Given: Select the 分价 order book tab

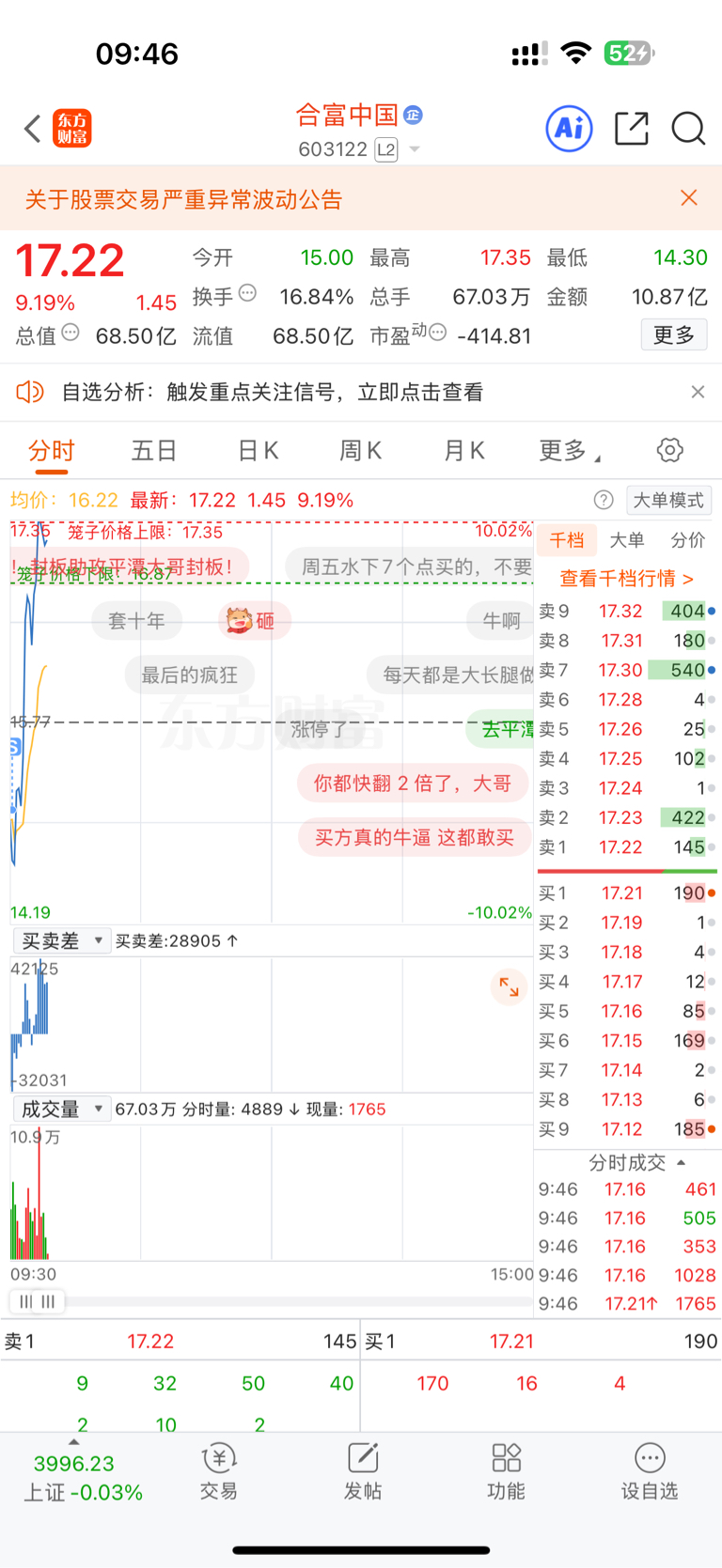Looking at the screenshot, I should (687, 539).
